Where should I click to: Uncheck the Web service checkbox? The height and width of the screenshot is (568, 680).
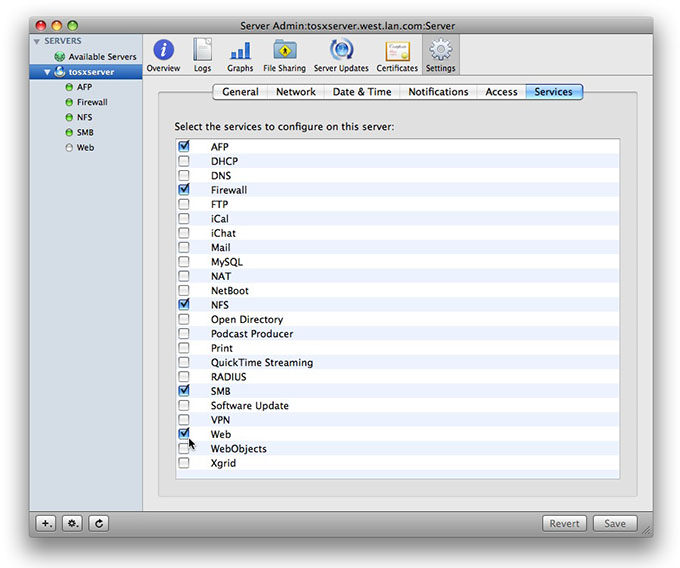(184, 433)
